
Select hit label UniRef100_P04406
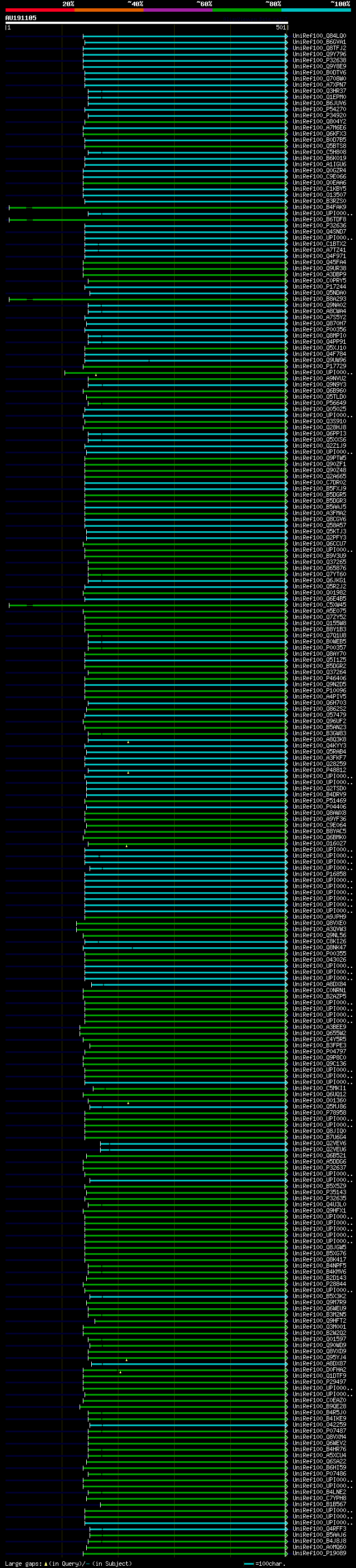point(319,807)
